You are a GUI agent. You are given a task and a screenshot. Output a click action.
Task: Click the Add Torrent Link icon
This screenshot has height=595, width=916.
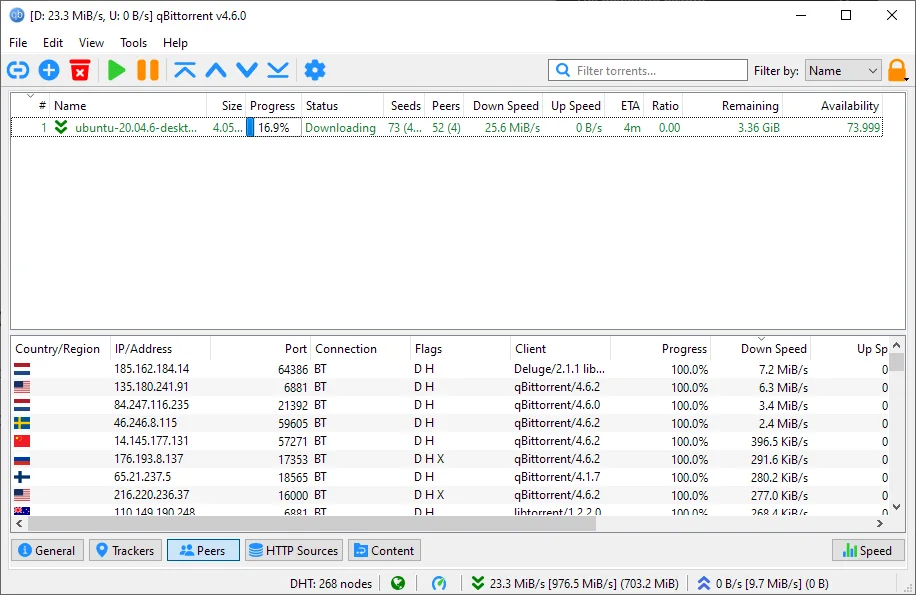pyautogui.click(x=18, y=71)
